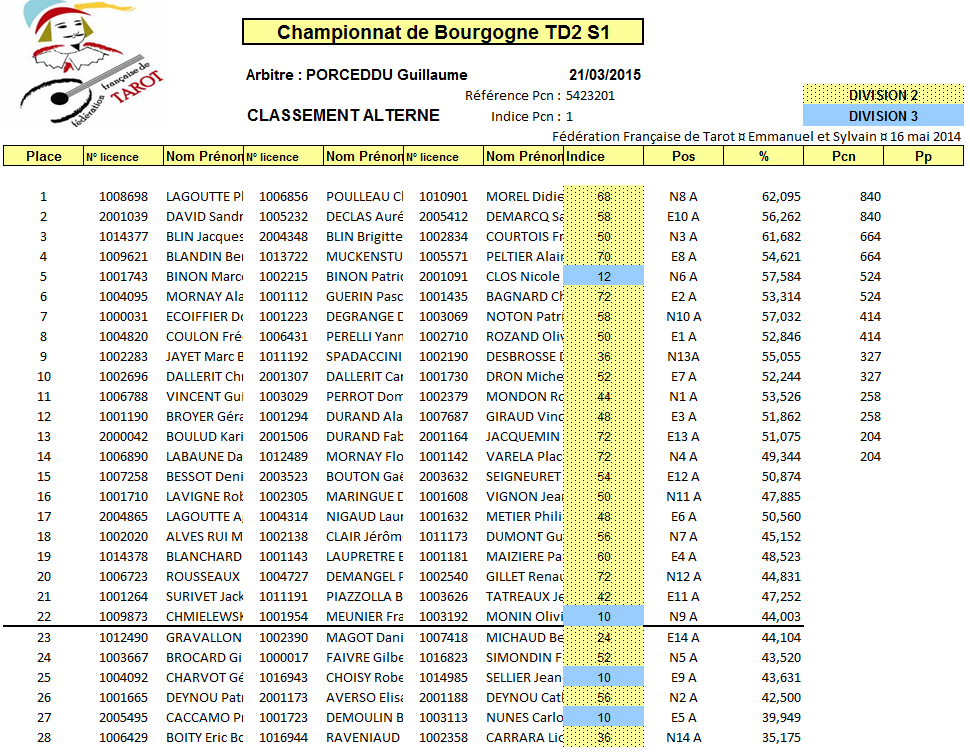Select the name "SEIGNEURET"
This screenshot has width=970, height=752.
[x=523, y=477]
